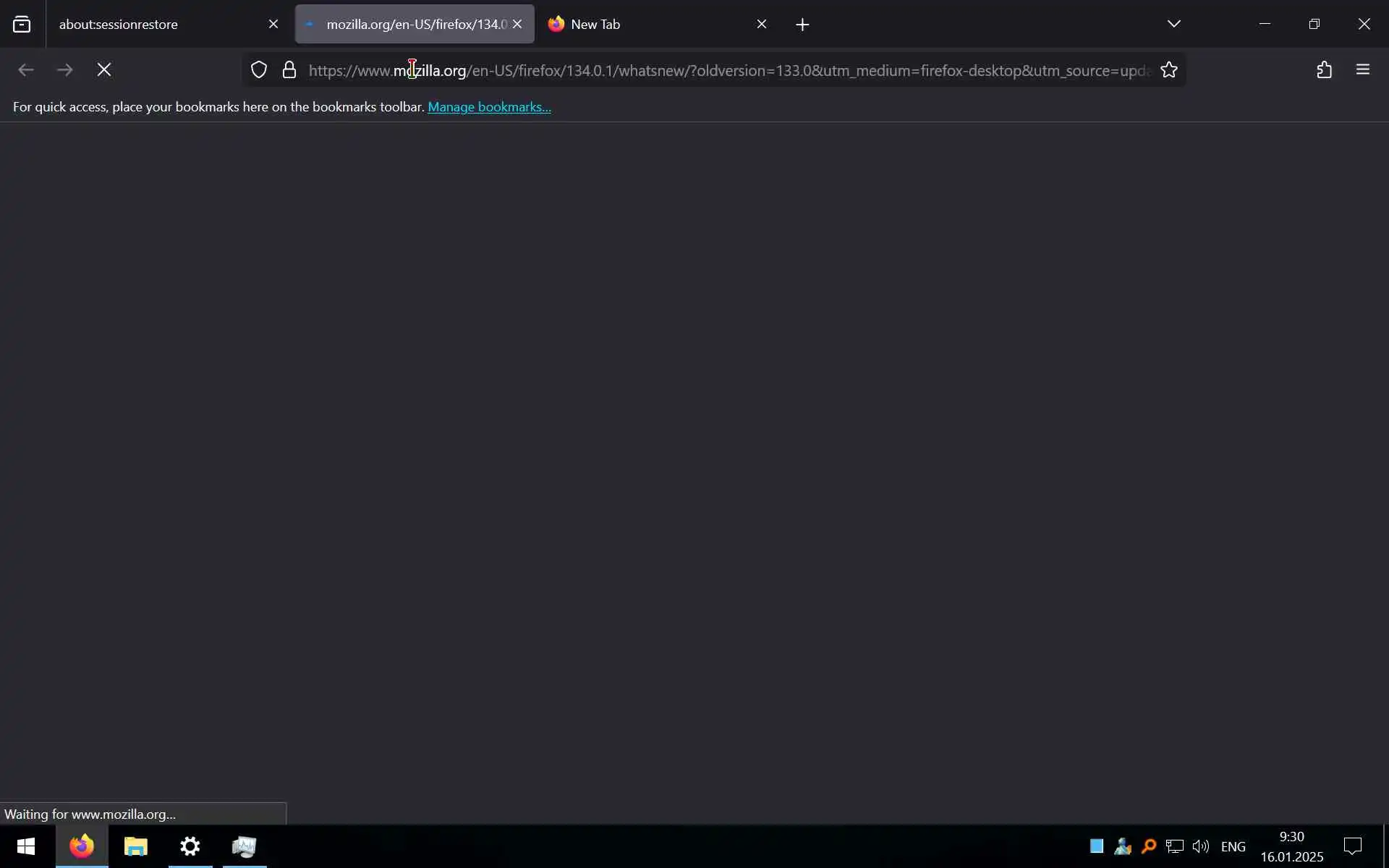Click the tracking protection shield icon

tap(259, 70)
